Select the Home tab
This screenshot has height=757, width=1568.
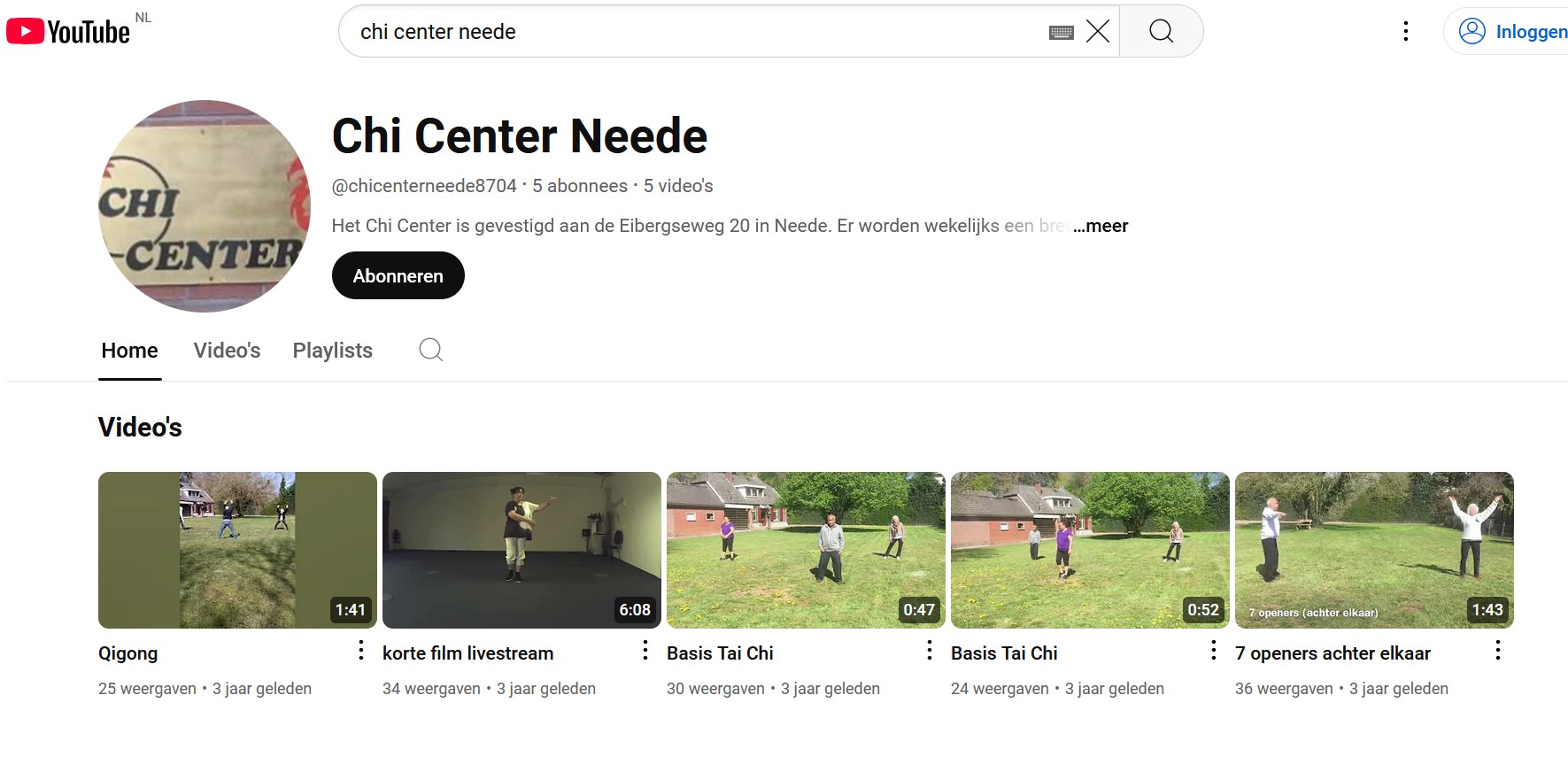129,351
